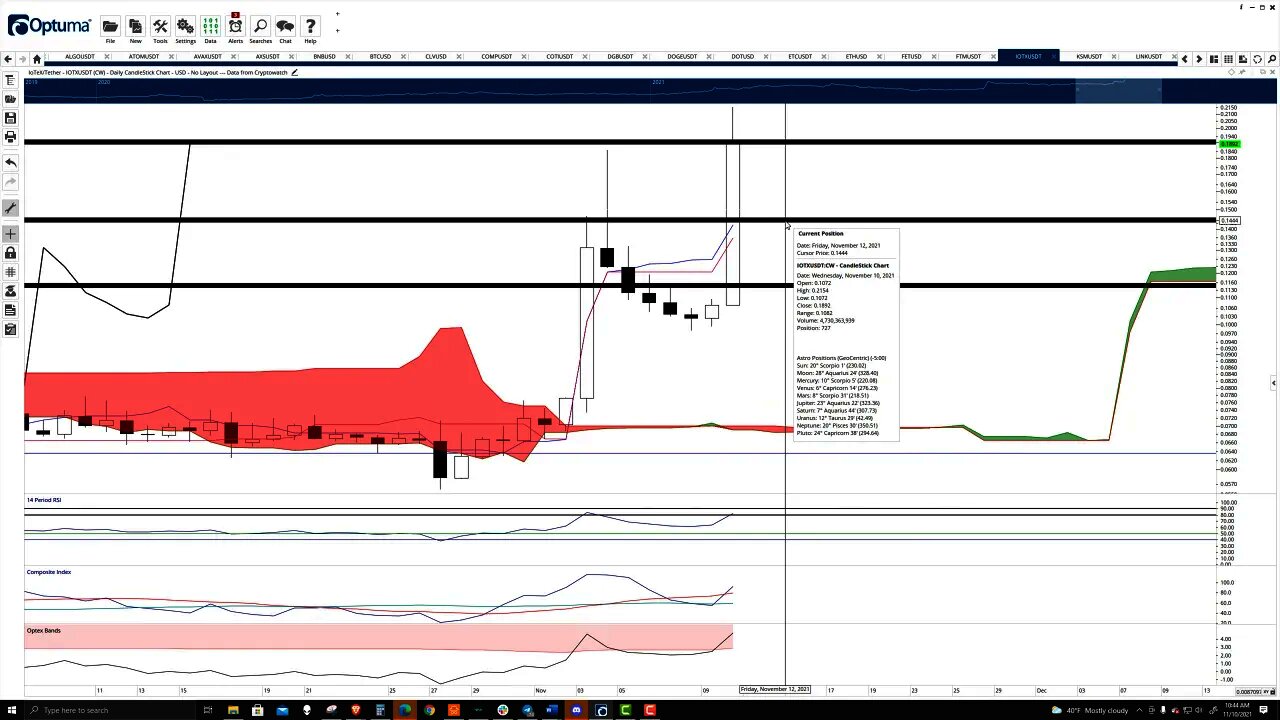Click the Friday, November 12, 2021 date label
The height and width of the screenshot is (720, 1280).
pos(774,690)
